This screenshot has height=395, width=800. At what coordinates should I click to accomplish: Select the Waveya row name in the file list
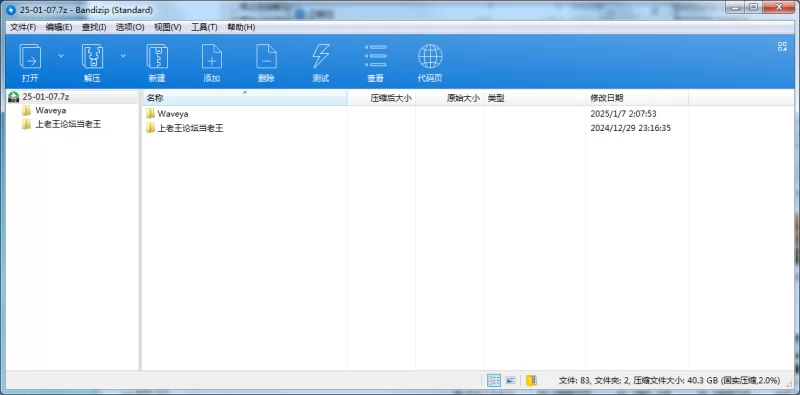173,114
